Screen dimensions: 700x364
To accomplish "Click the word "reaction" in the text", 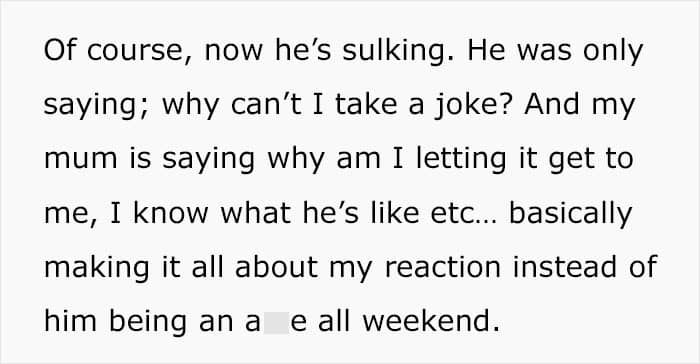I will pos(442,268).
